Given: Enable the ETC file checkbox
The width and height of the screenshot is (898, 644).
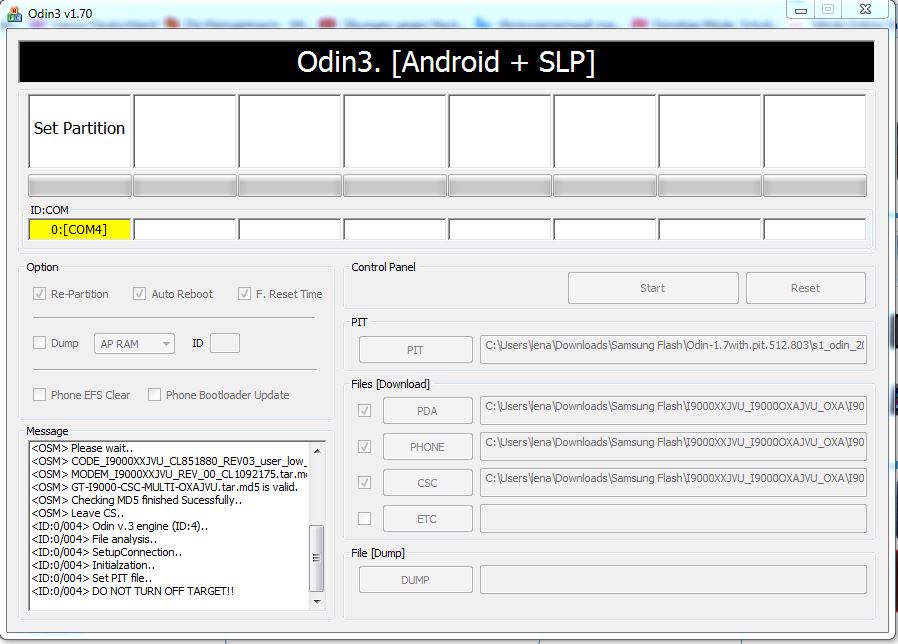Looking at the screenshot, I should tap(364, 519).
